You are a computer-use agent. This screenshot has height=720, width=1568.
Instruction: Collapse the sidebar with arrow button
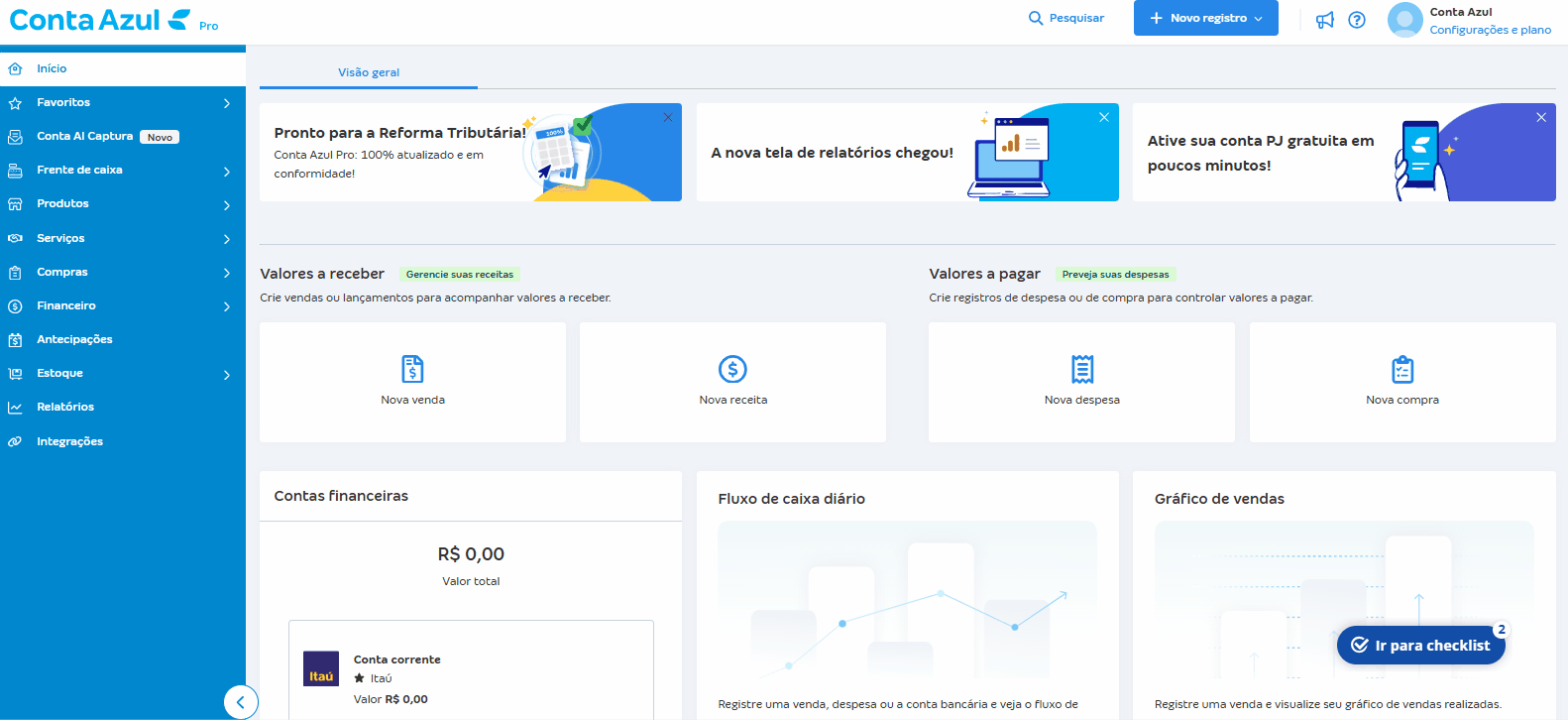coord(241,702)
